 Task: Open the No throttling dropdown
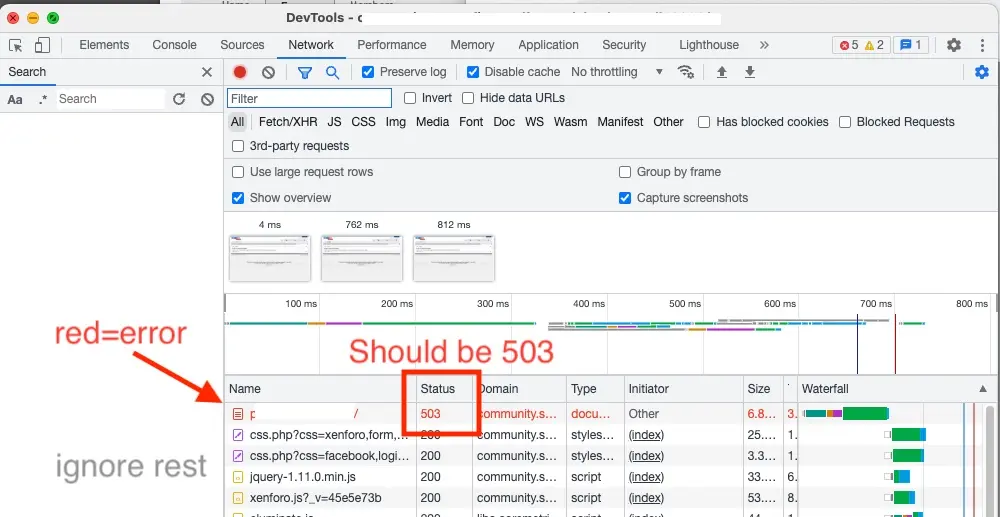[617, 72]
